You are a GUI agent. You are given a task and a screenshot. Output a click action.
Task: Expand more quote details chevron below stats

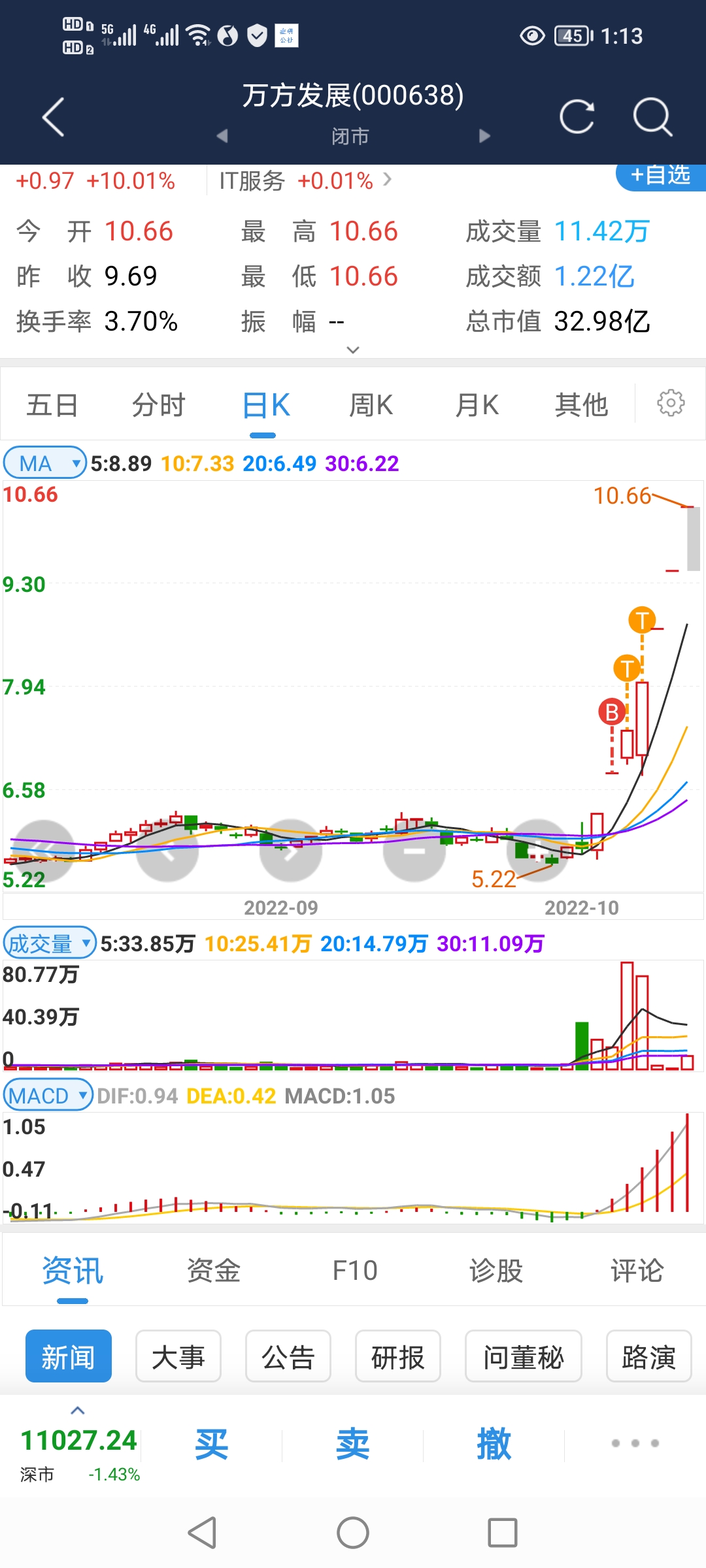pyautogui.click(x=353, y=350)
